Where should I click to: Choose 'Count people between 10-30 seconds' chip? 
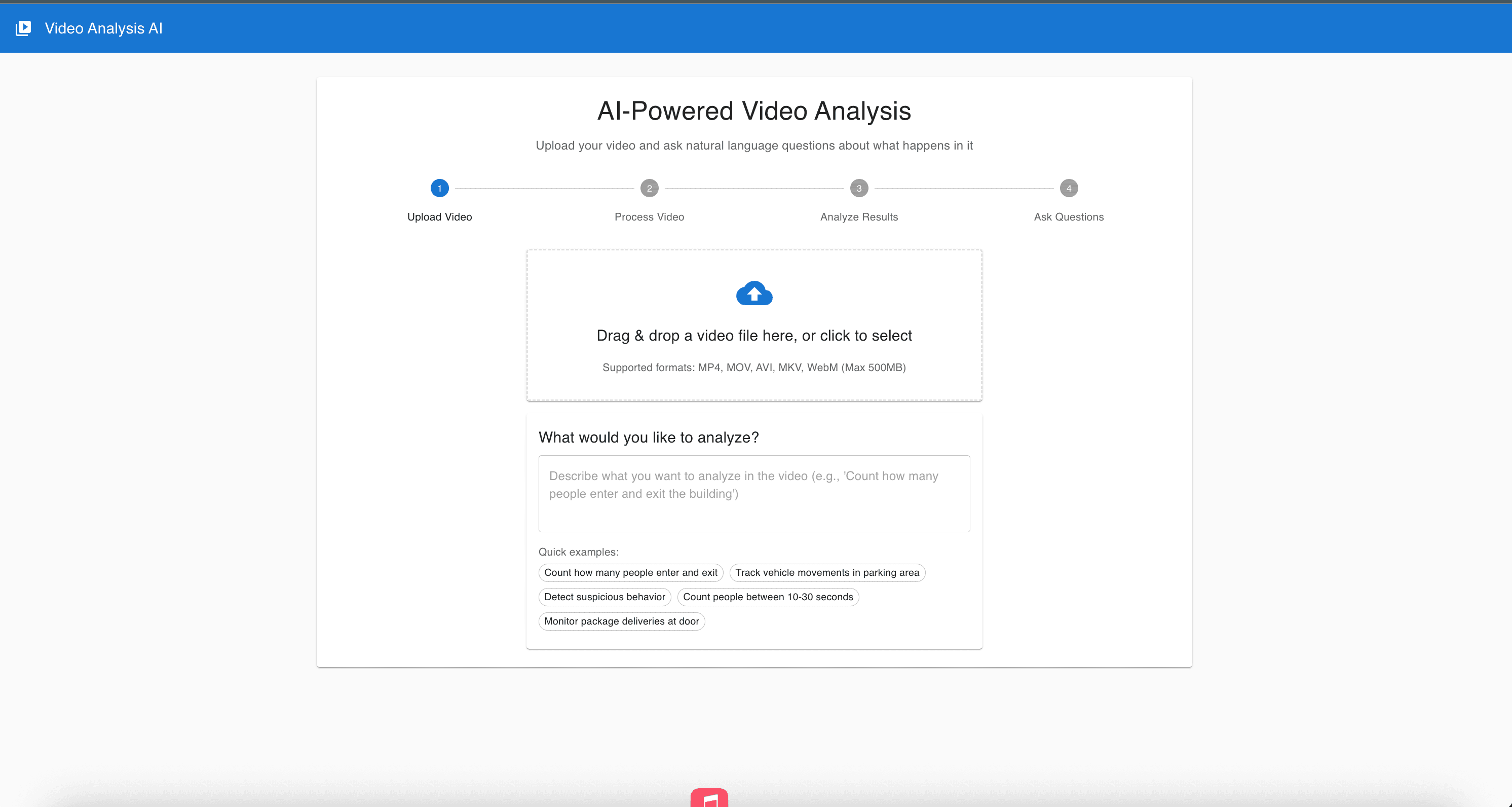768,597
